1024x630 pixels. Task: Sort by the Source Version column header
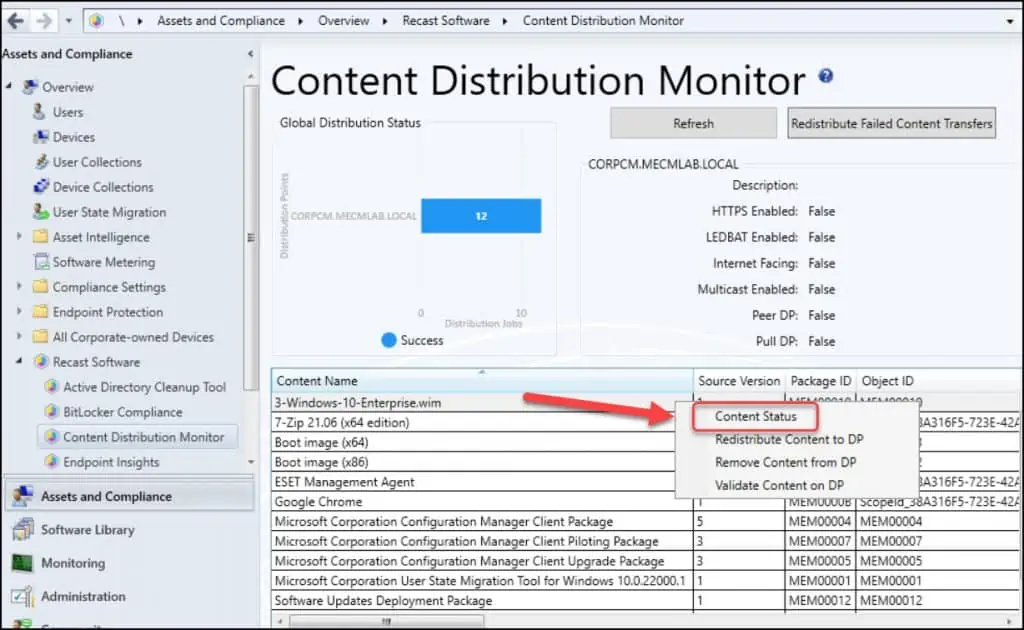click(739, 381)
